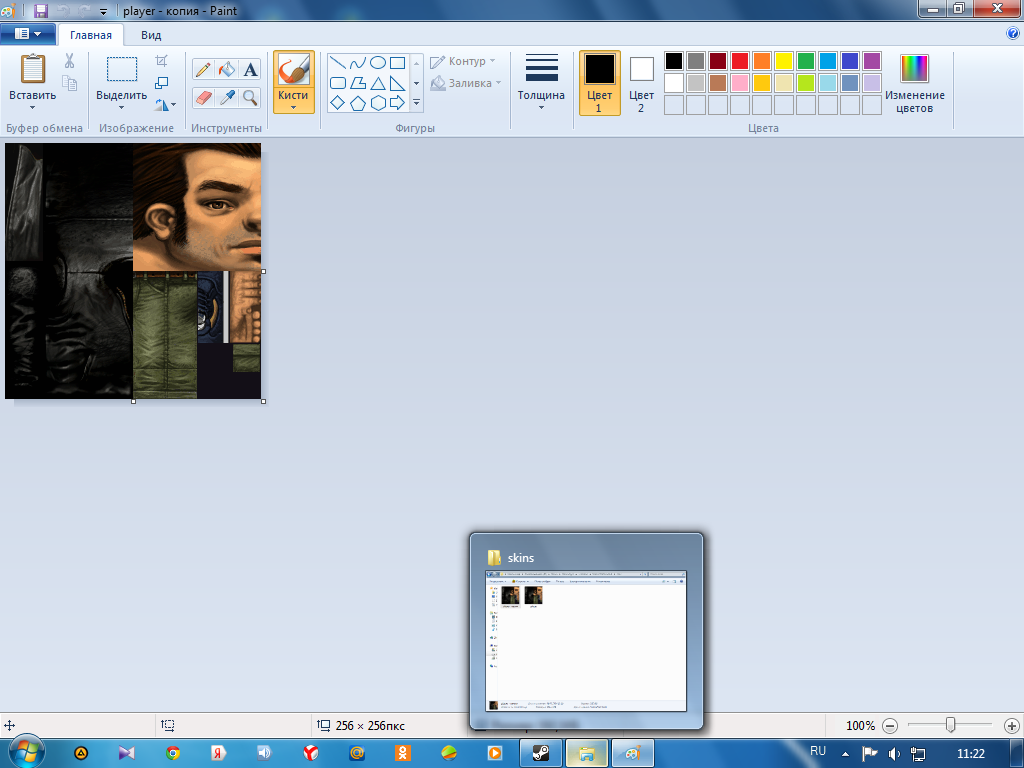Viewport: 1024px width, 768px height.
Task: Click the Resize image icon
Action: (x=161, y=82)
